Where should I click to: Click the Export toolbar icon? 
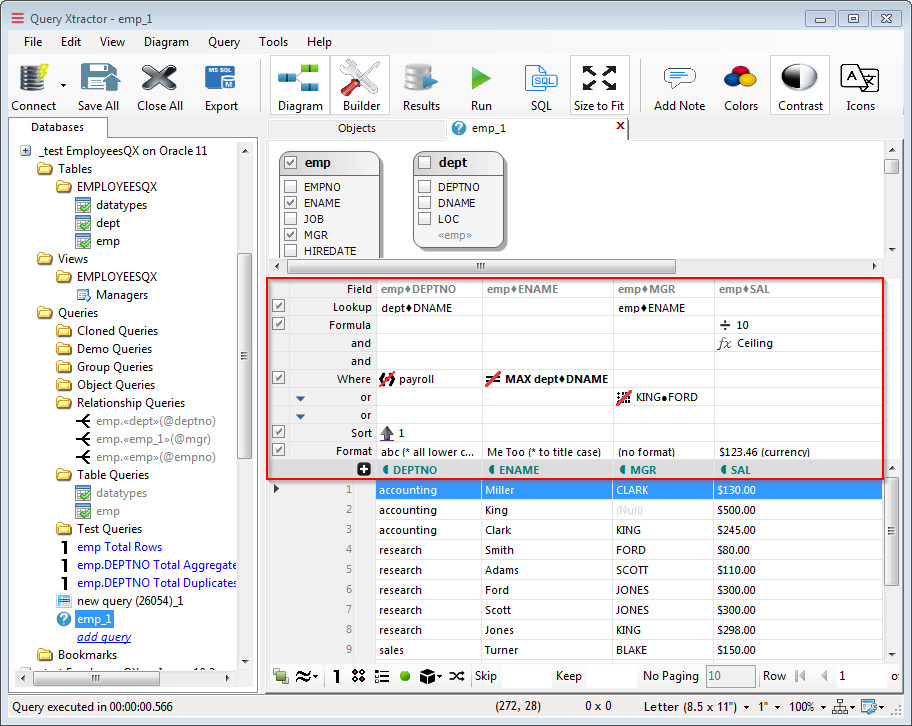(x=220, y=79)
